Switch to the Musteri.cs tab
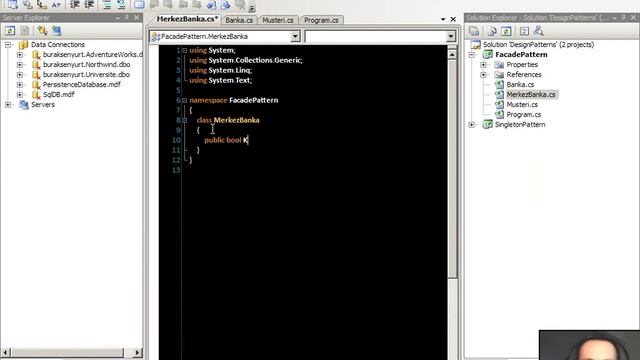The height and width of the screenshot is (360, 640). [278, 20]
